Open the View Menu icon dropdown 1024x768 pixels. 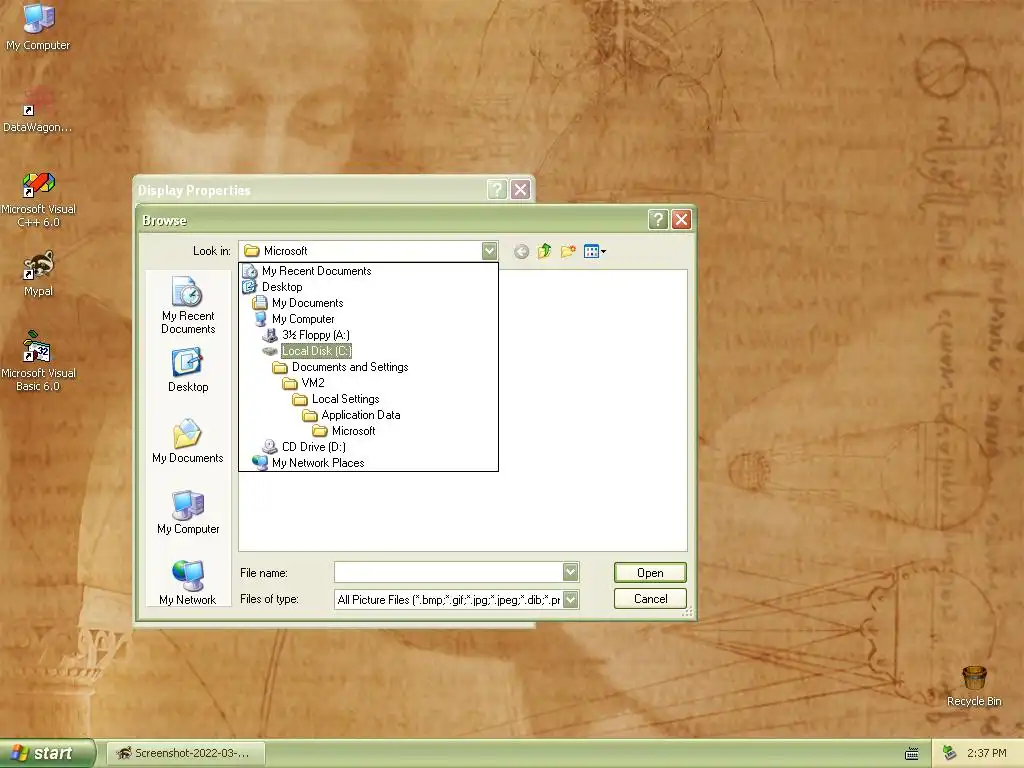point(594,251)
